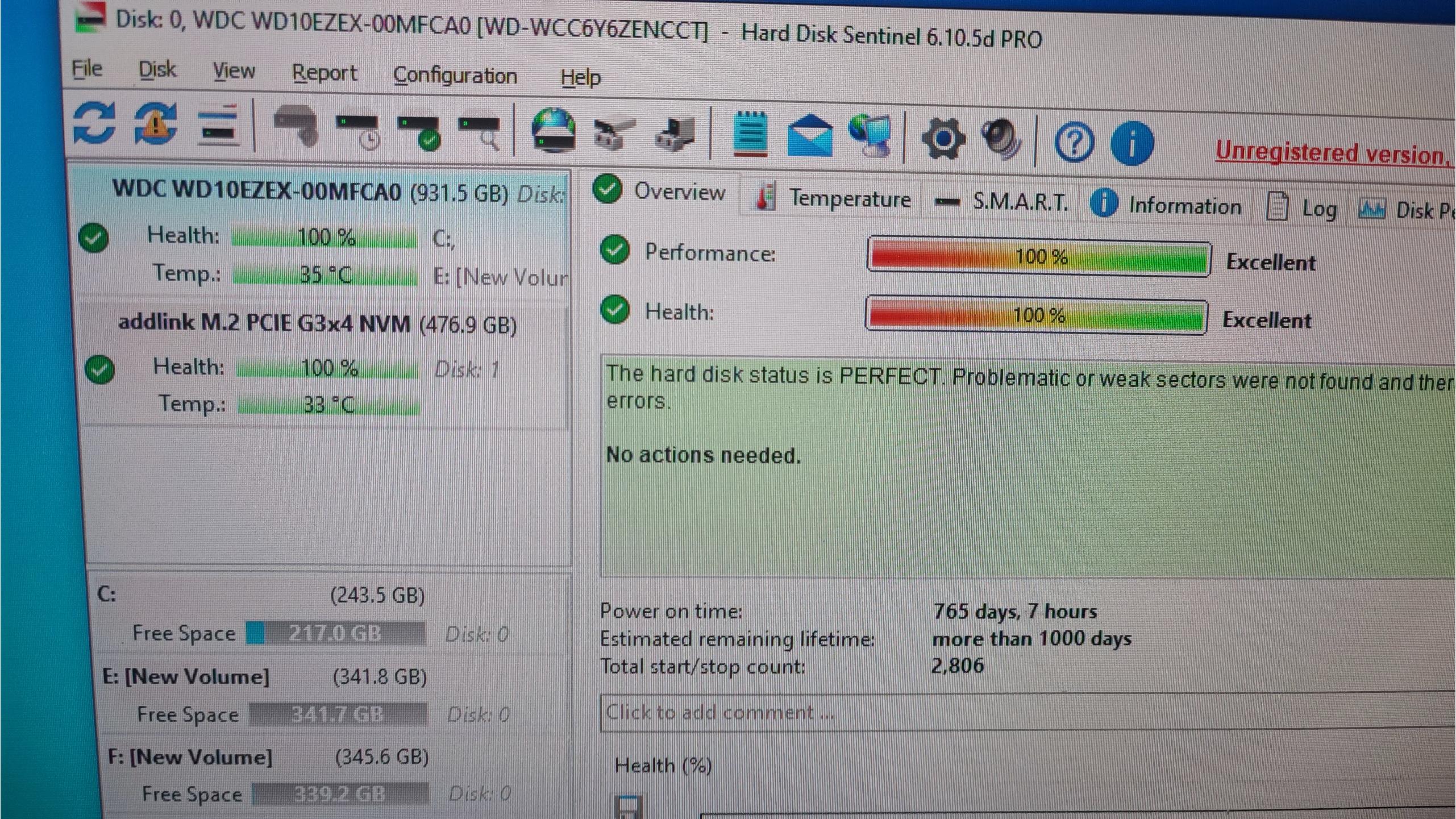This screenshot has height=819, width=1456.
Task: Click the blue Refresh arrows icon
Action: (x=94, y=123)
